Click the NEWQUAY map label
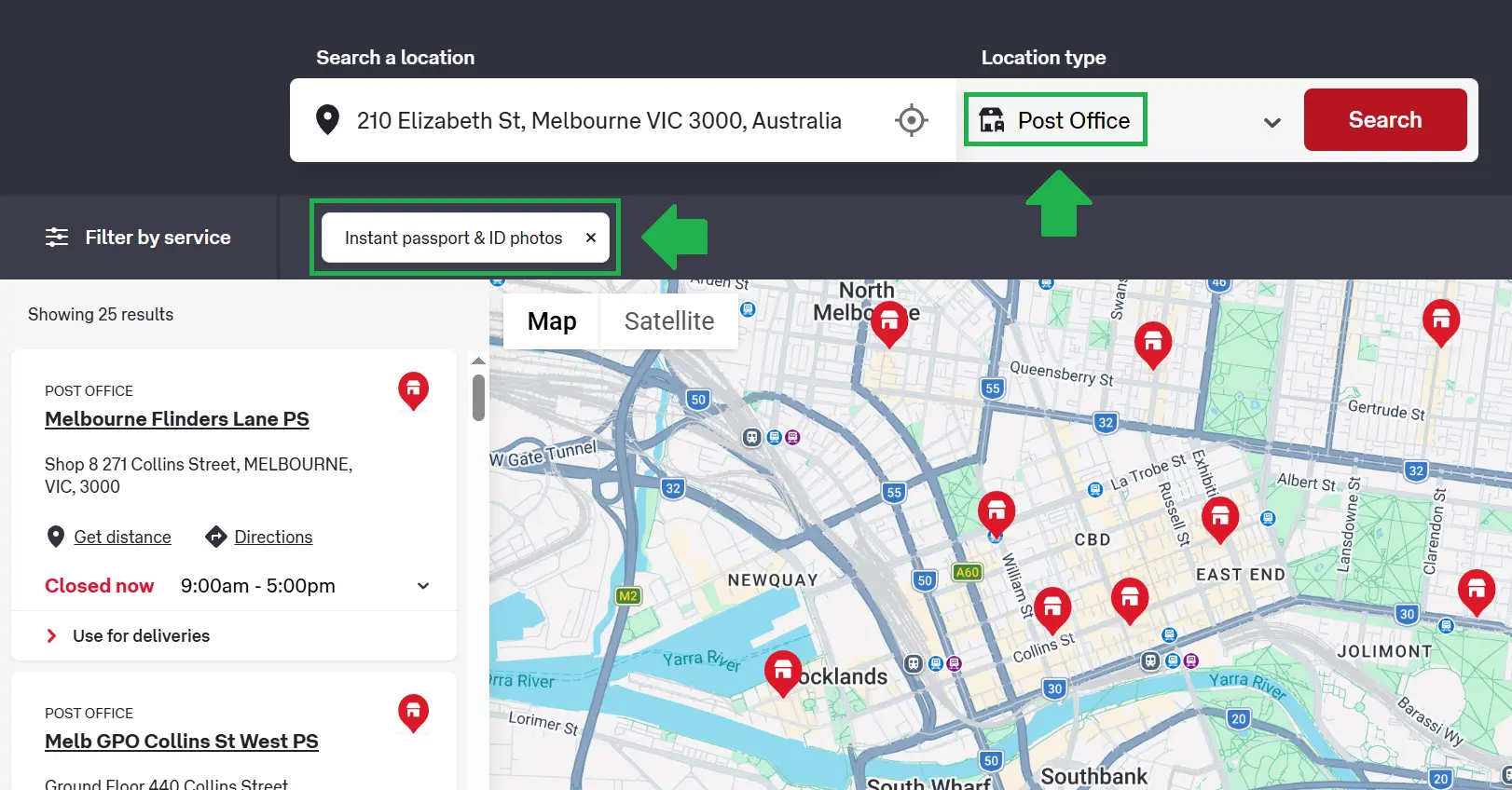This screenshot has height=790, width=1512. point(773,580)
